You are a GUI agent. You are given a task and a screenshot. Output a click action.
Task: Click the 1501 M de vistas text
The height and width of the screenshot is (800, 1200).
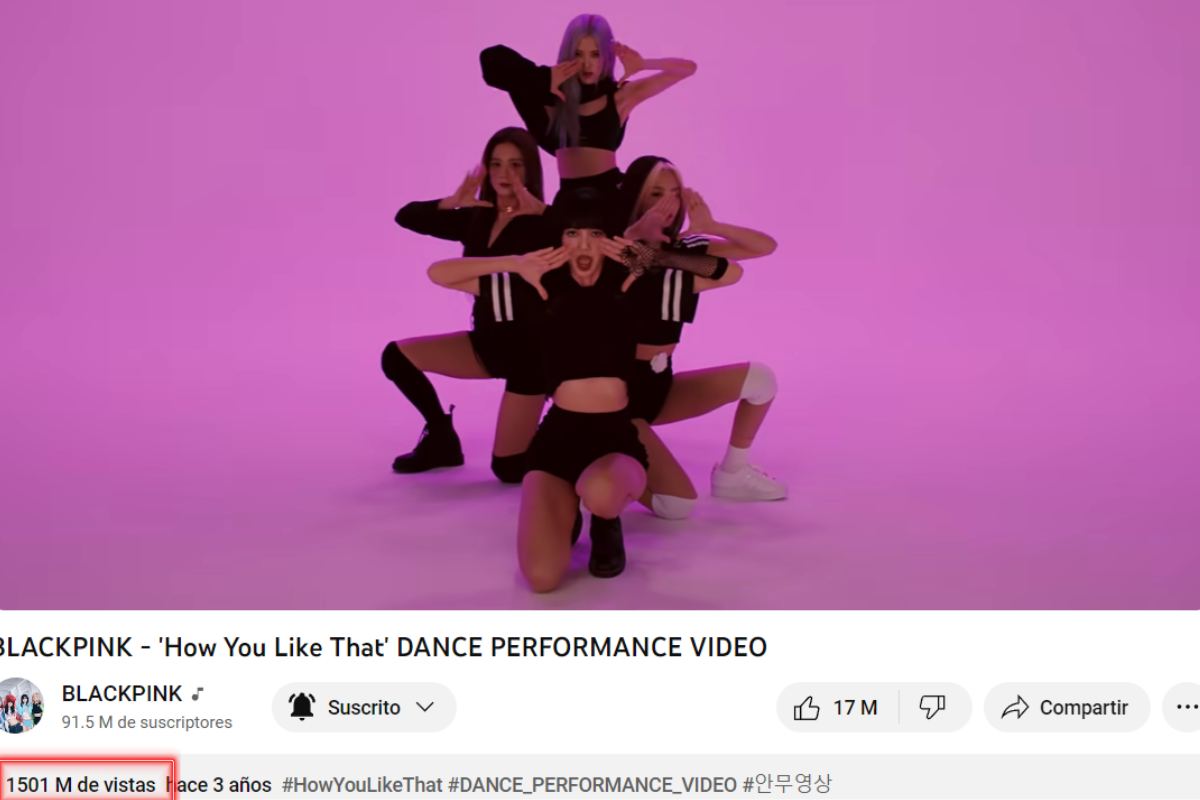click(x=81, y=785)
